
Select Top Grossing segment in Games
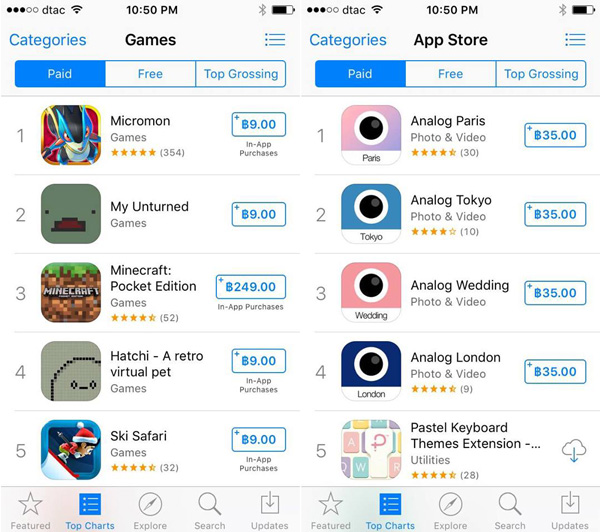[241, 74]
